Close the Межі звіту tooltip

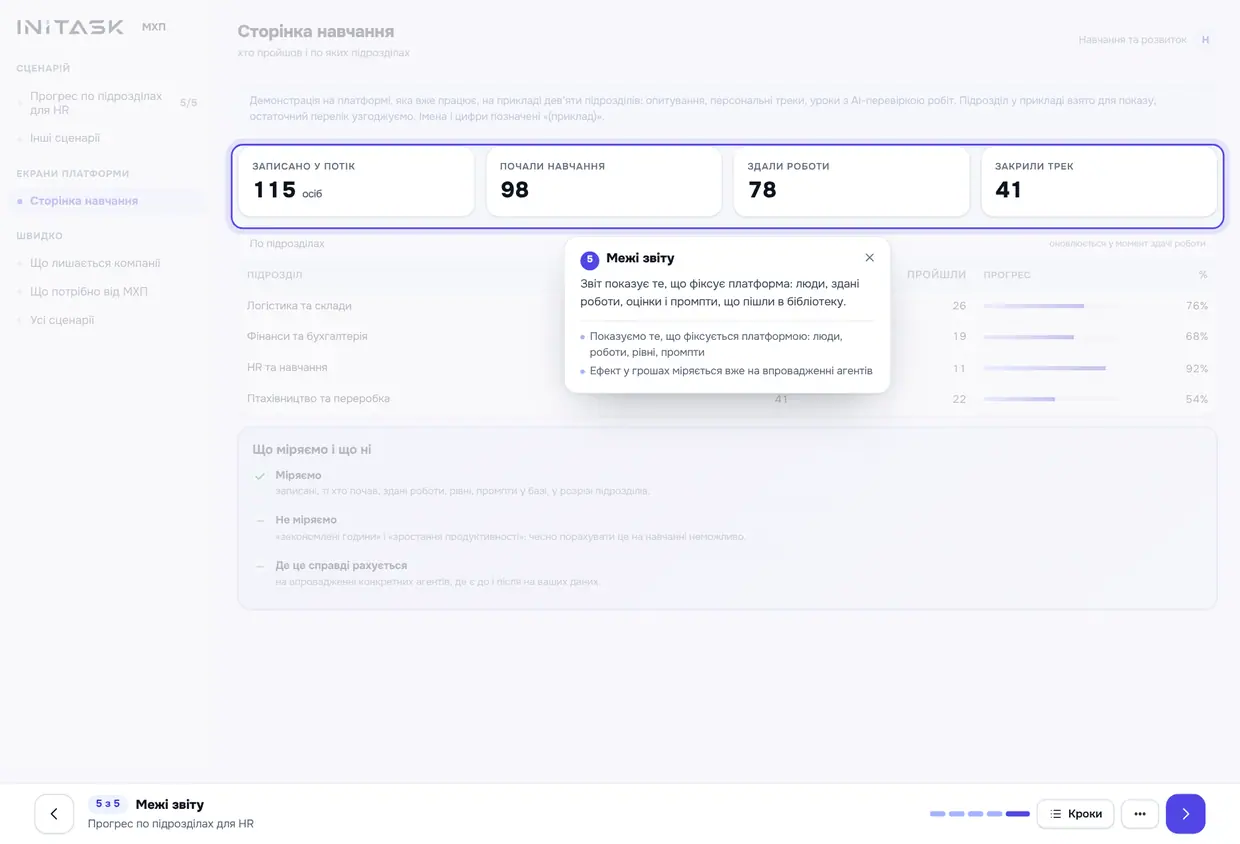(869, 258)
